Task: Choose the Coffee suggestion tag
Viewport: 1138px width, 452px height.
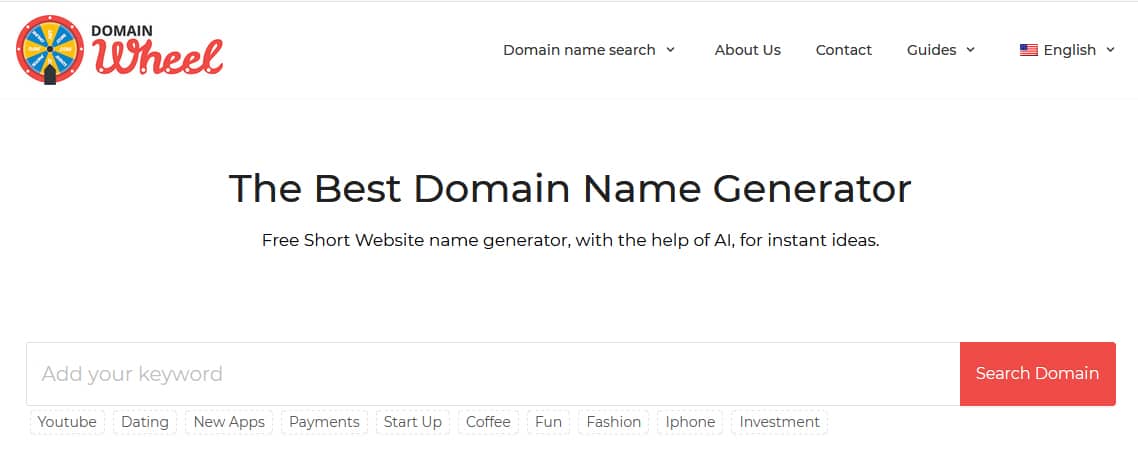Action: coord(488,422)
